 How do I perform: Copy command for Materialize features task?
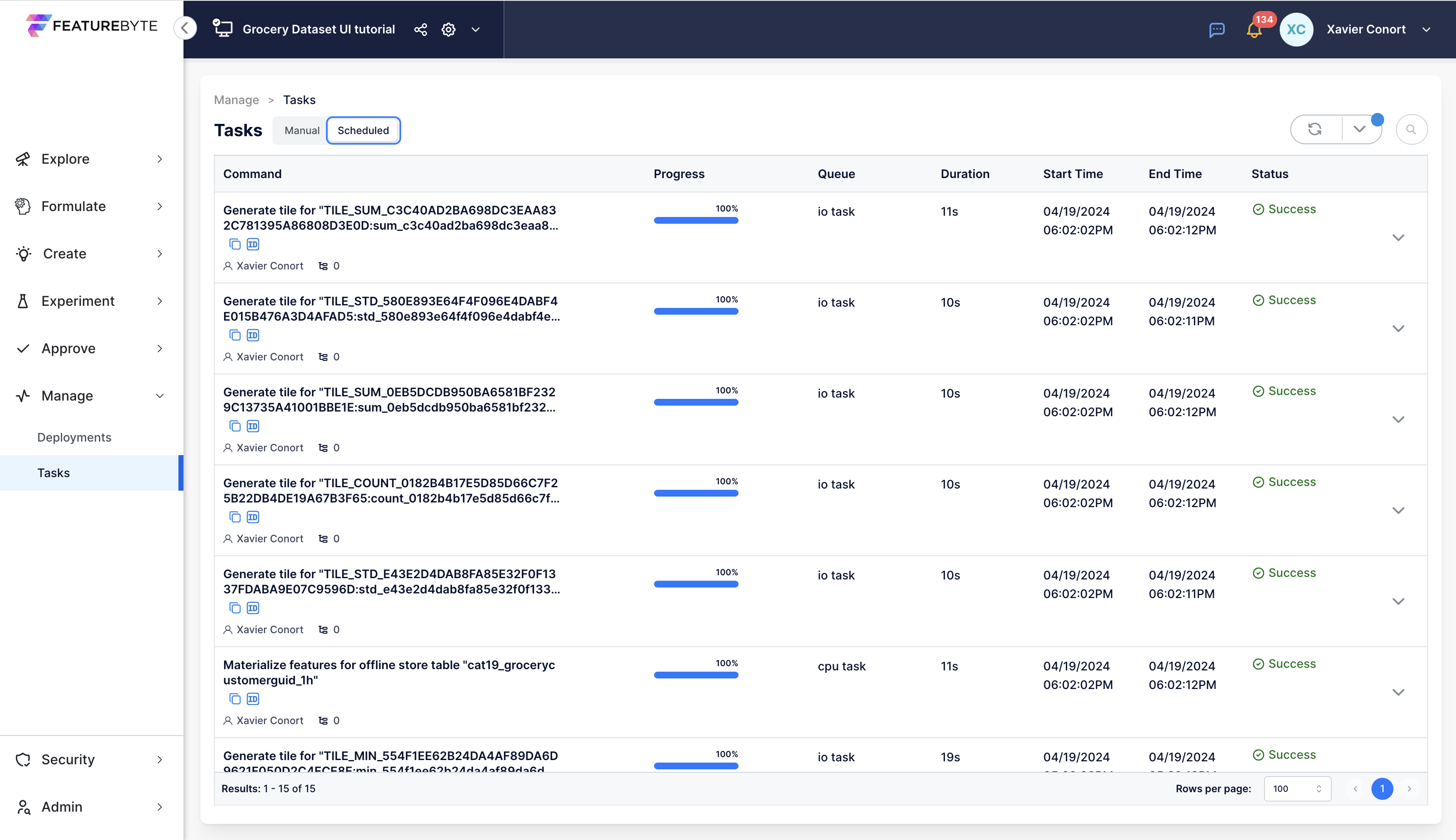coord(235,699)
